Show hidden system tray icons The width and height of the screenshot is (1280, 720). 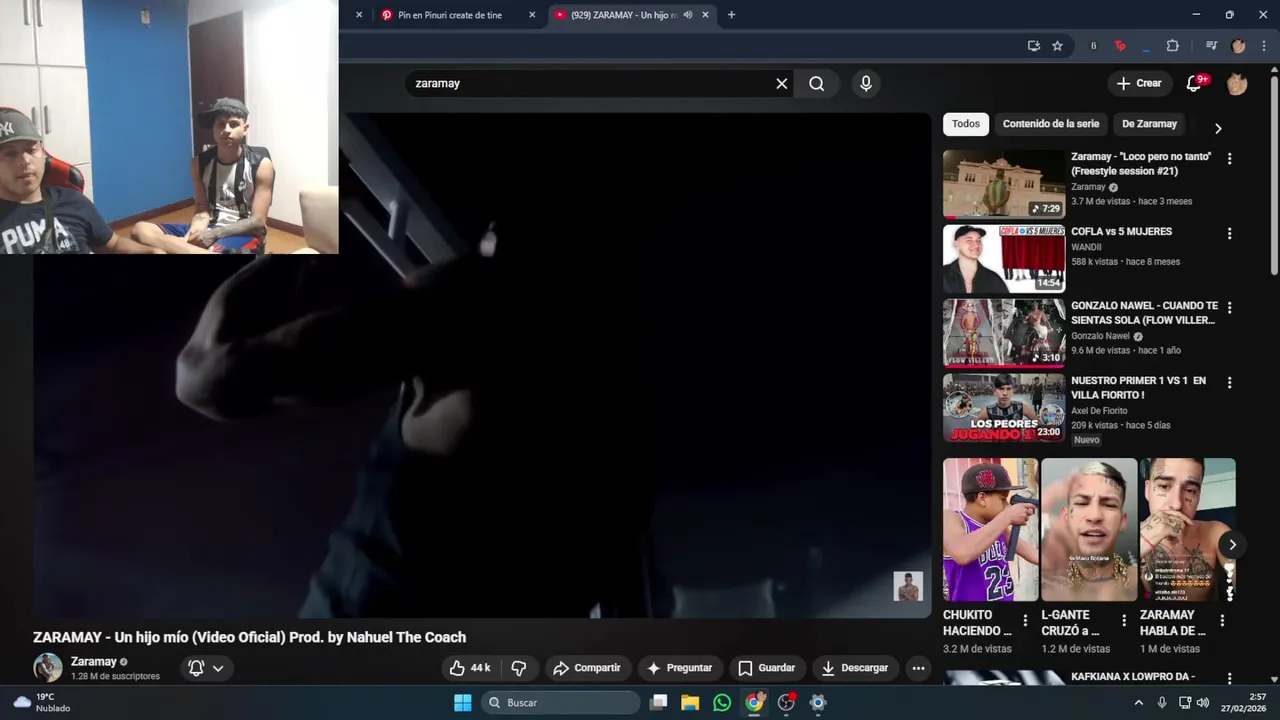click(x=1138, y=703)
